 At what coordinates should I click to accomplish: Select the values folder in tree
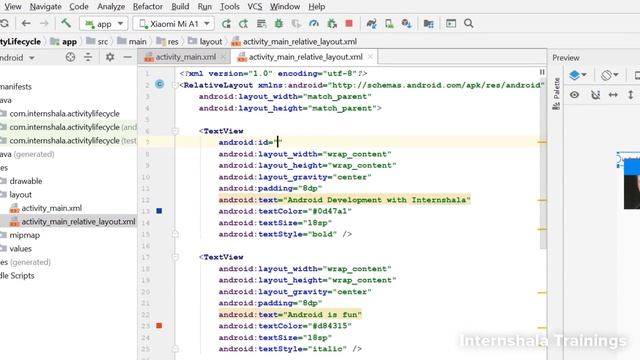click(20, 249)
